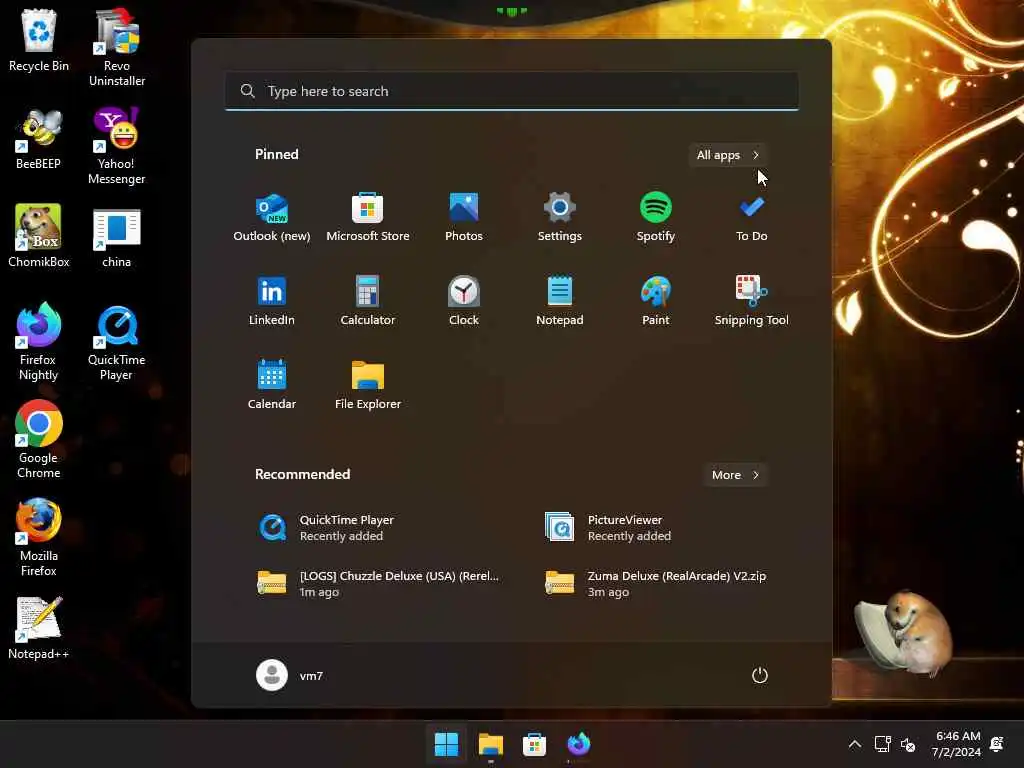The width and height of the screenshot is (1024, 768).
Task: Open recommended PictureViewer item
Action: coord(656,528)
